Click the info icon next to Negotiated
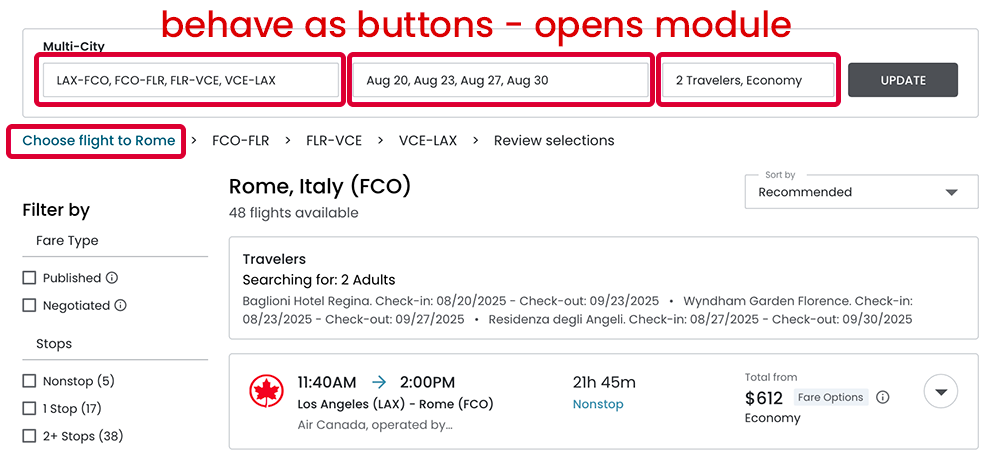Screen dimensions: 1000x459 [120, 306]
